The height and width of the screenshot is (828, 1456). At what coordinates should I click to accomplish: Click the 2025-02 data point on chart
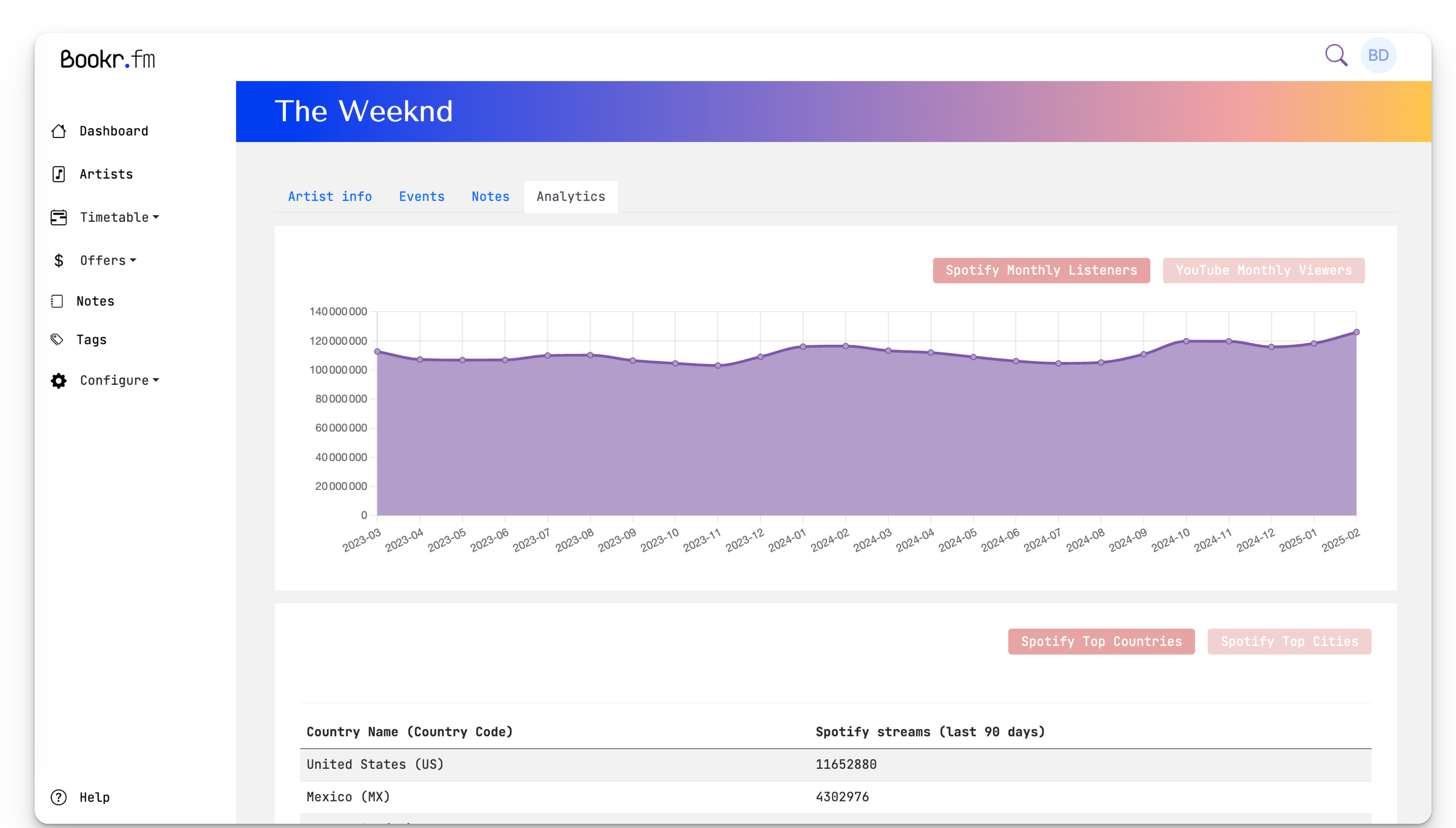click(1356, 332)
